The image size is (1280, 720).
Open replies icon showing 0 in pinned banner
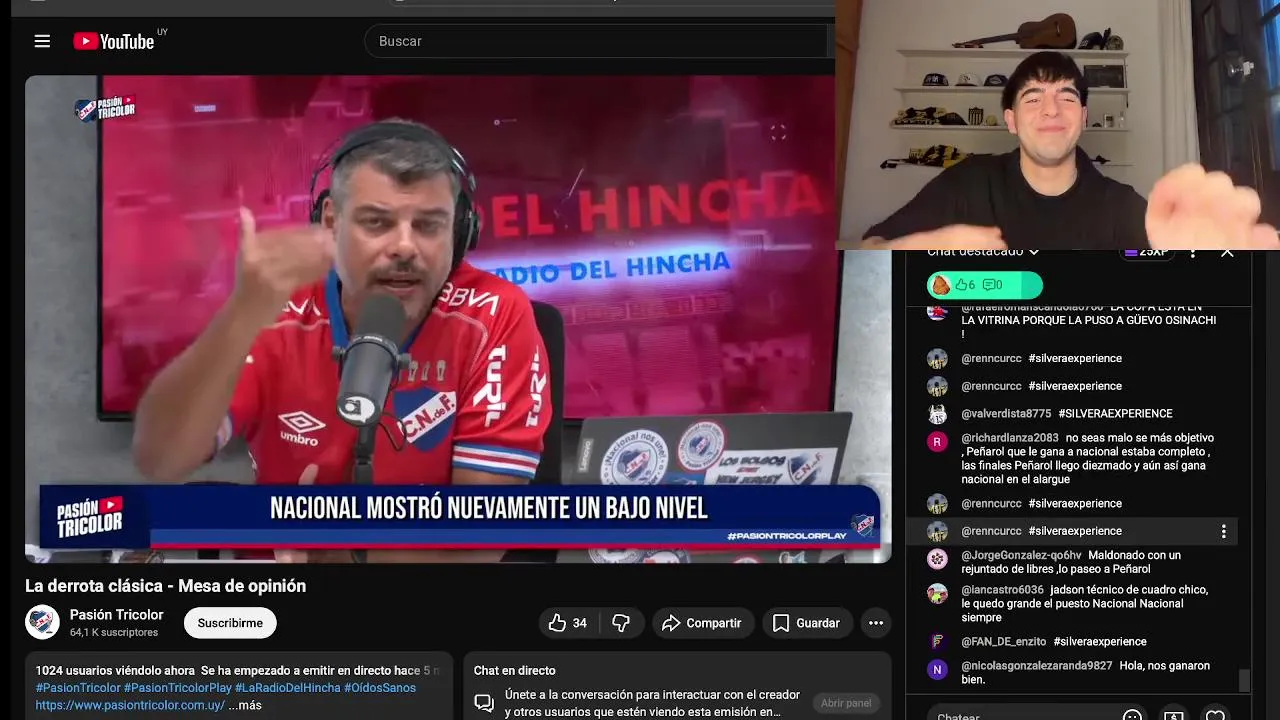click(x=991, y=285)
